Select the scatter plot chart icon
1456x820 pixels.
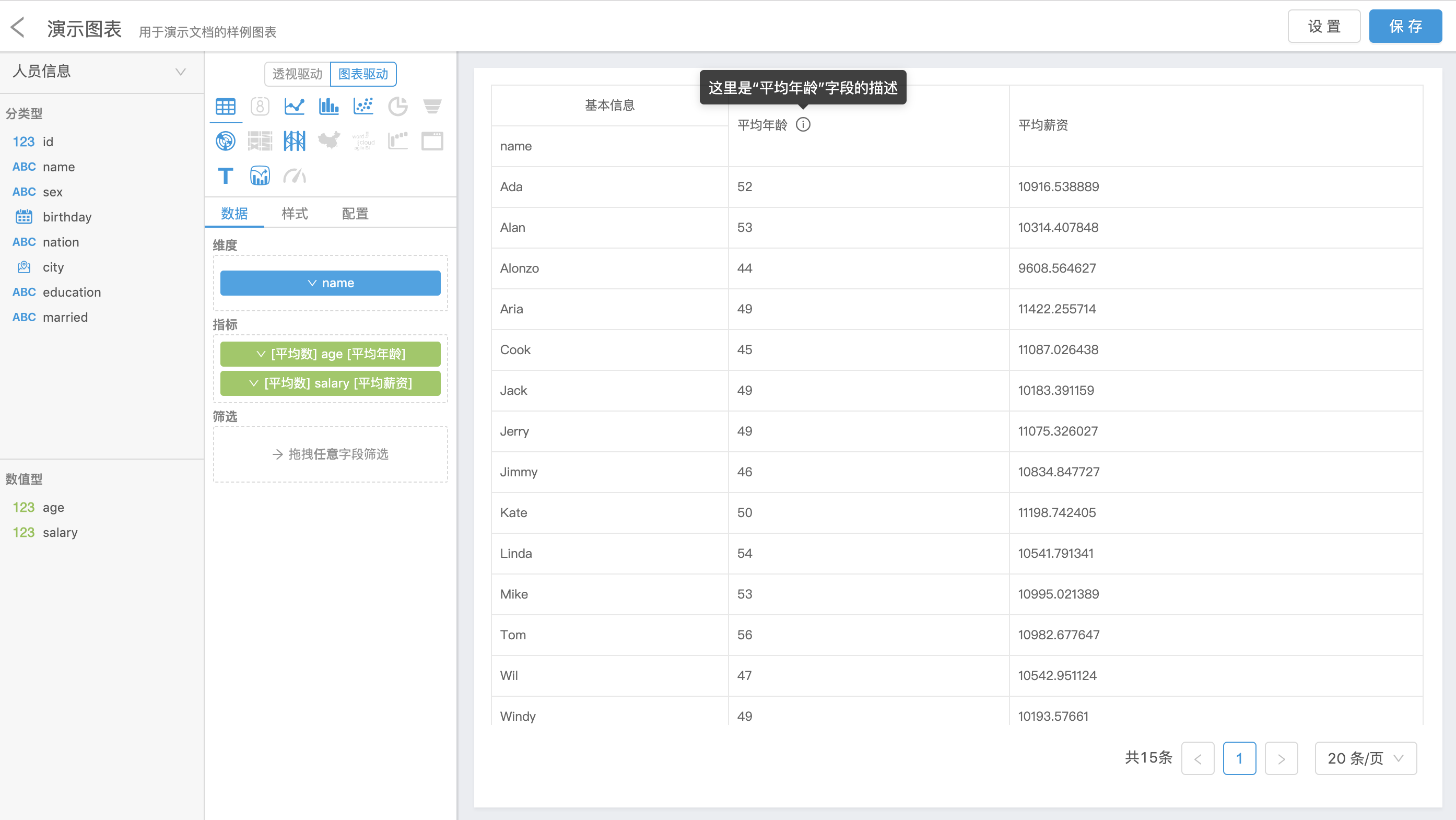pos(363,106)
